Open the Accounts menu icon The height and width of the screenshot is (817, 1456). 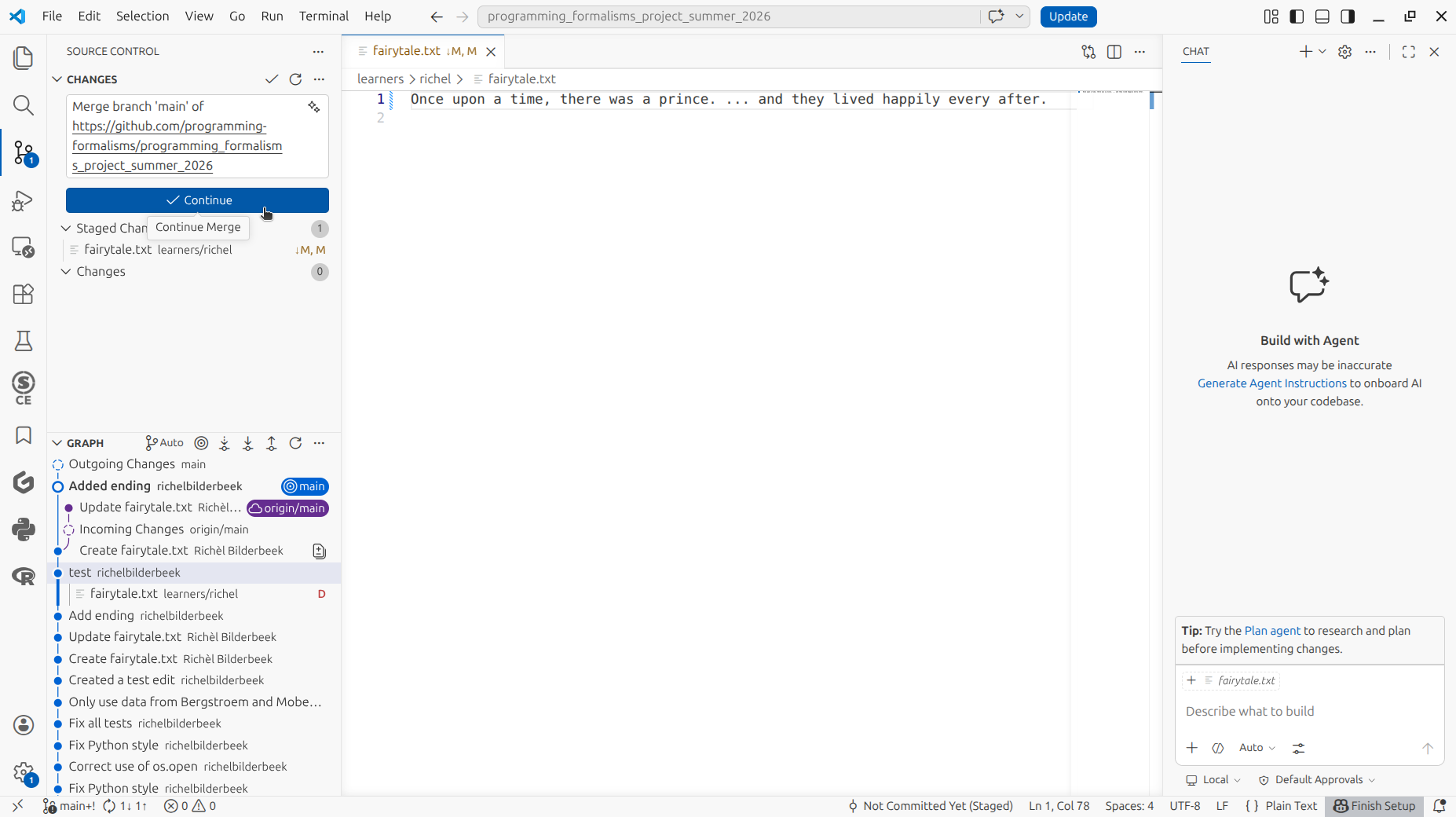click(24, 725)
